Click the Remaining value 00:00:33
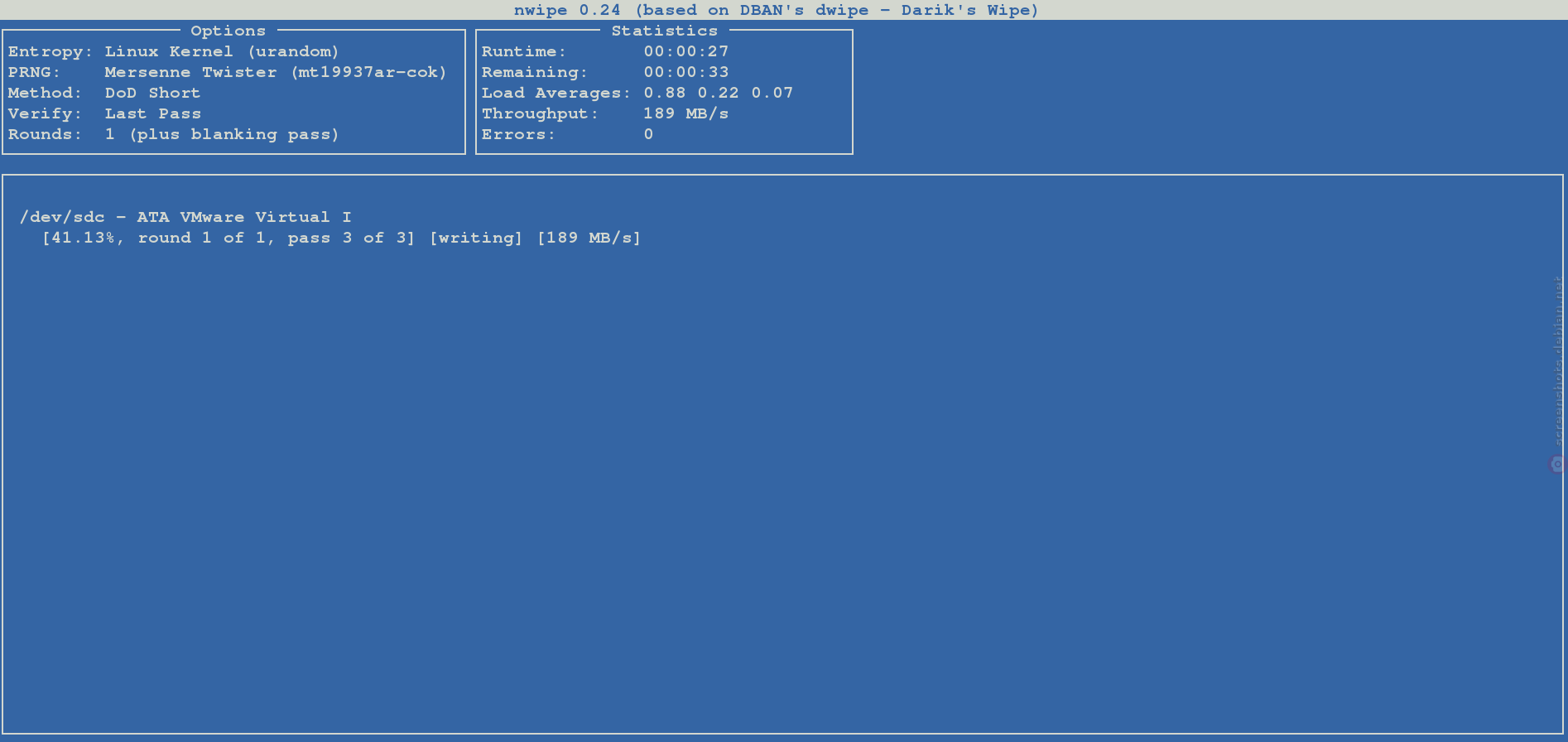Image resolution: width=1568 pixels, height=742 pixels. [686, 72]
